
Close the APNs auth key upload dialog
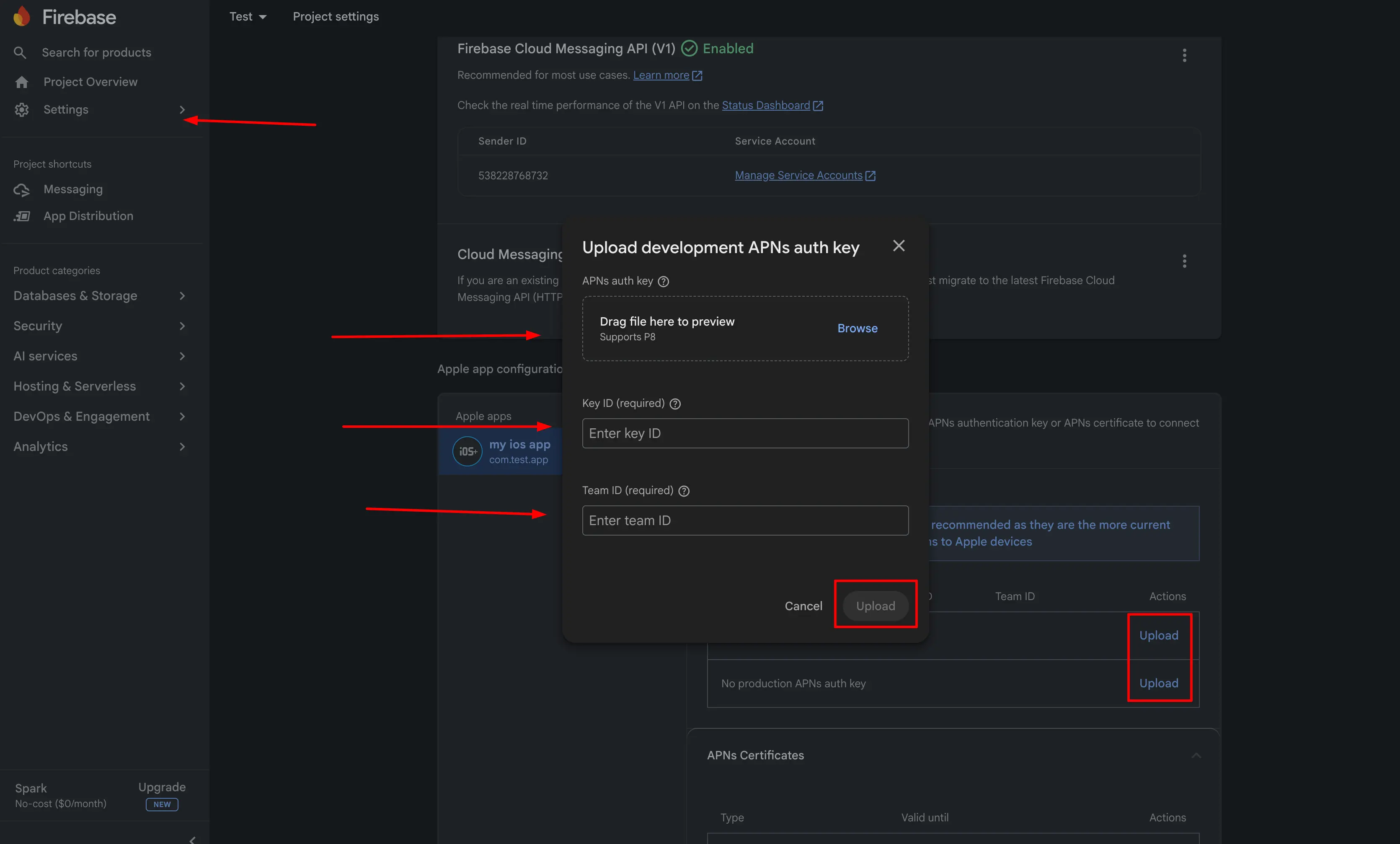898,246
